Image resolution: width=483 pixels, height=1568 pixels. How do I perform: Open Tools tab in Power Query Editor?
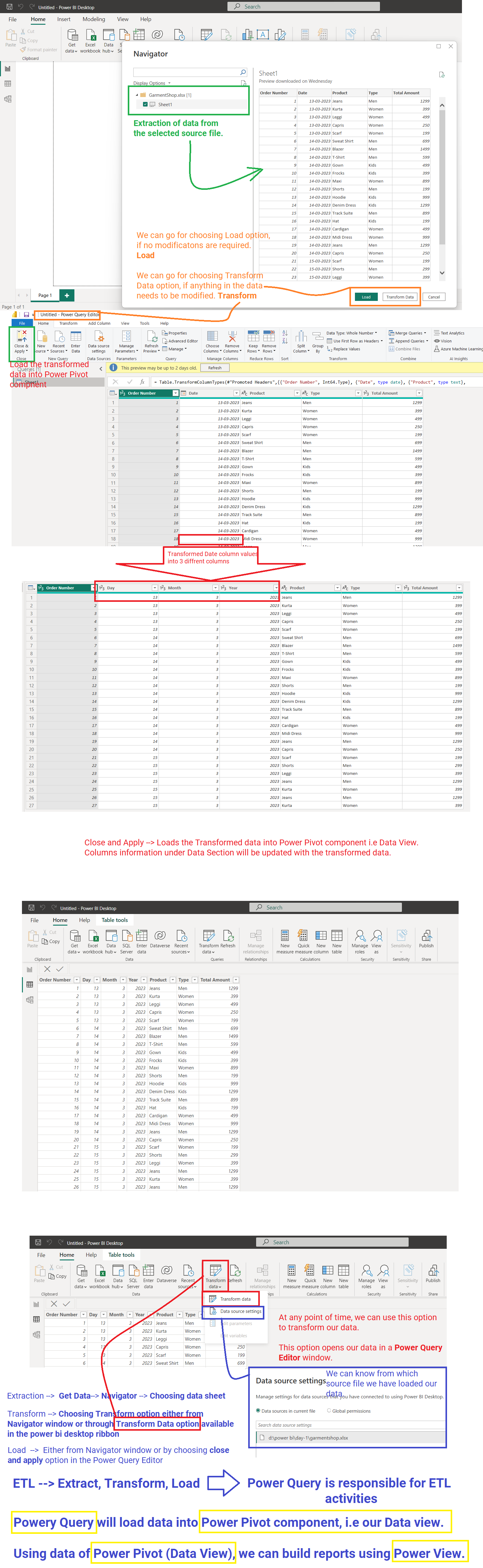(145, 323)
